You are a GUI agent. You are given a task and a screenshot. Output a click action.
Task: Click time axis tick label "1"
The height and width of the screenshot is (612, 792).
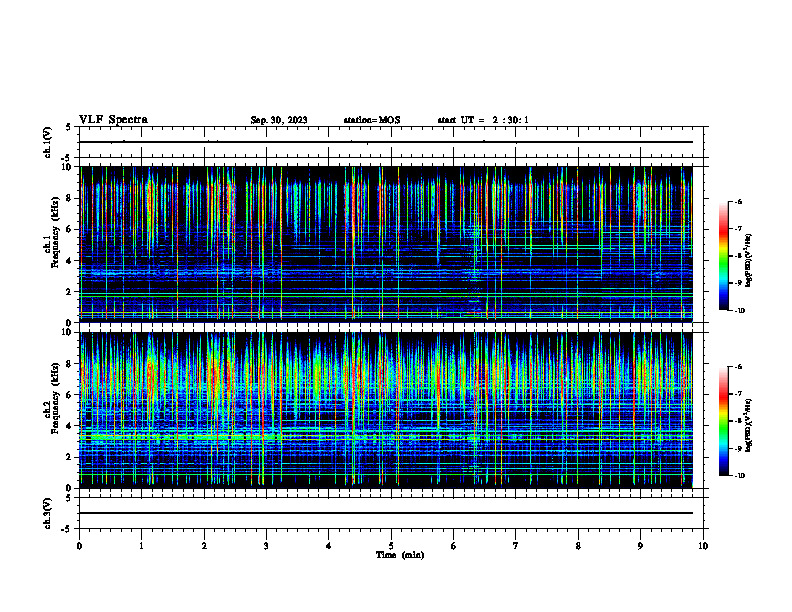[x=141, y=546]
